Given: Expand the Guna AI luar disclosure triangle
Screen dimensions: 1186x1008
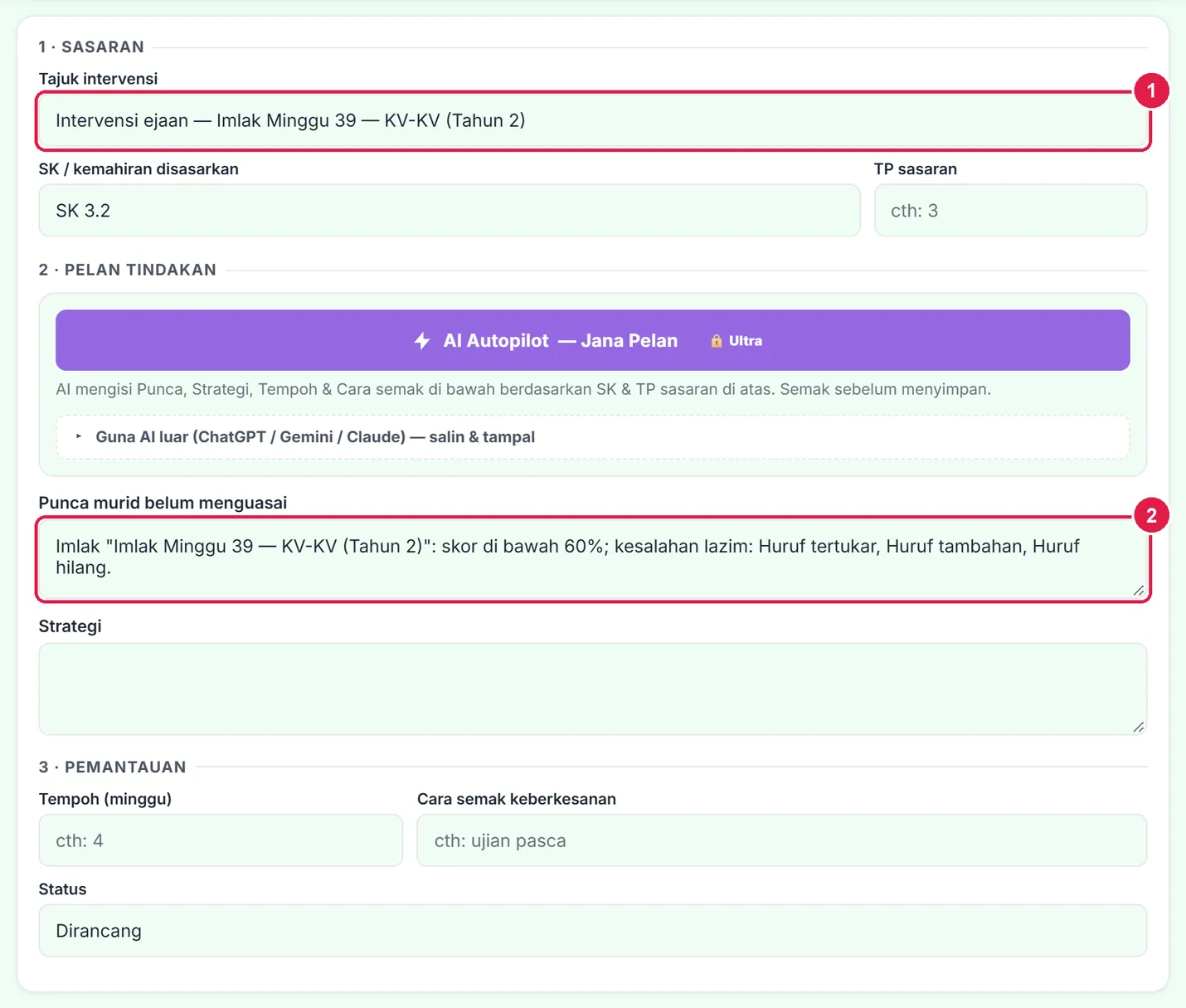Looking at the screenshot, I should tap(79, 436).
